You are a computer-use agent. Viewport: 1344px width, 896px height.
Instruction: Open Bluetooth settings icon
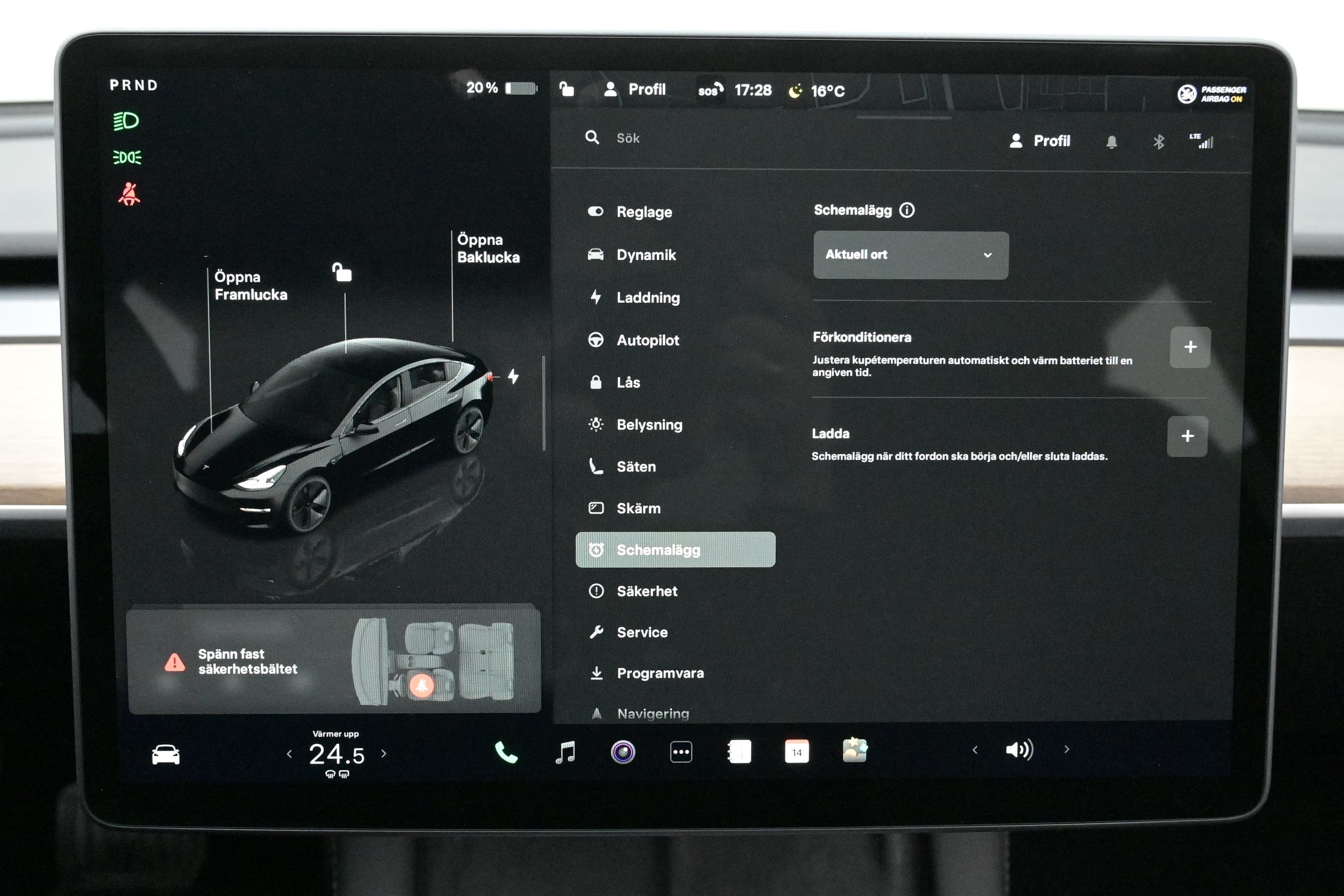[1159, 142]
